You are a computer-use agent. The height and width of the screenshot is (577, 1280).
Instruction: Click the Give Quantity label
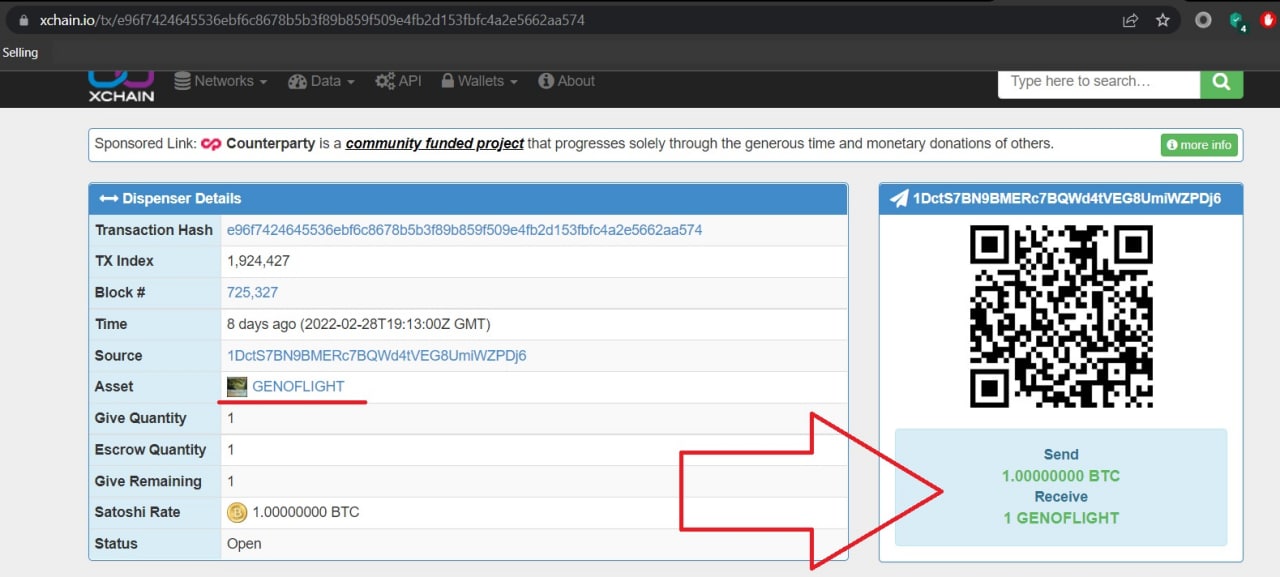[x=141, y=418]
